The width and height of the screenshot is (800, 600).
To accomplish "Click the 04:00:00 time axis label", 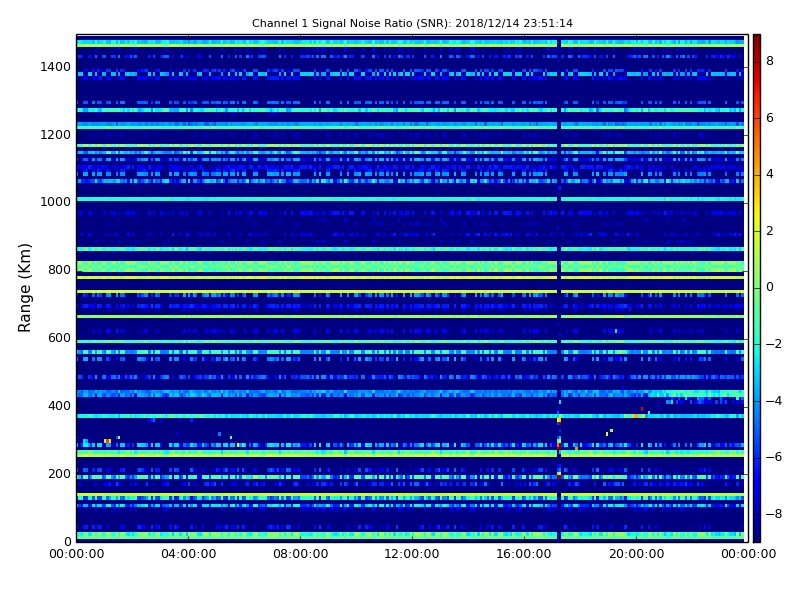I will click(x=188, y=554).
